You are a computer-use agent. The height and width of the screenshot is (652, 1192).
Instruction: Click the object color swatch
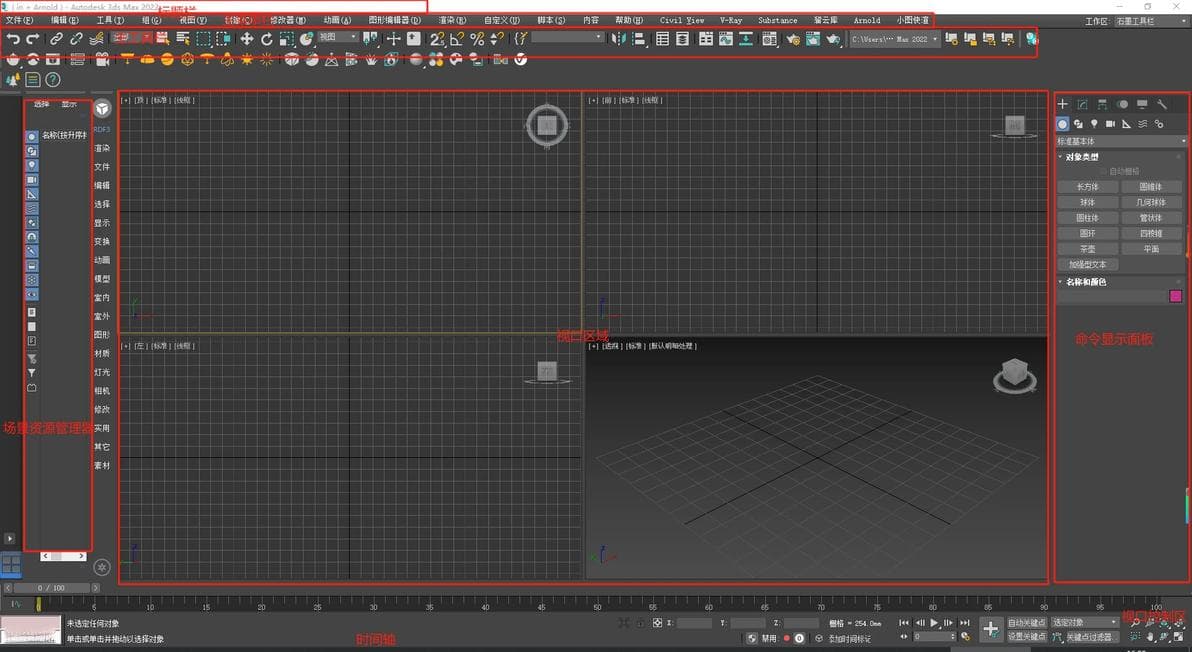point(1175,296)
